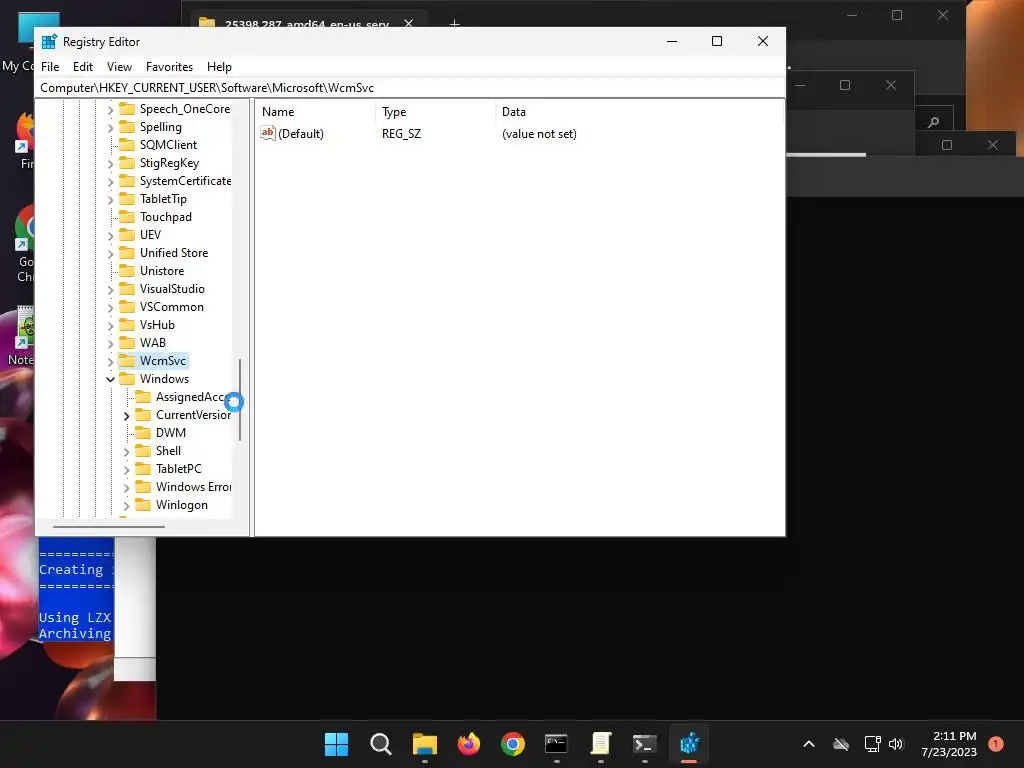Click the Registry Editor taskbar icon
This screenshot has height=768, width=1024.
(689, 744)
